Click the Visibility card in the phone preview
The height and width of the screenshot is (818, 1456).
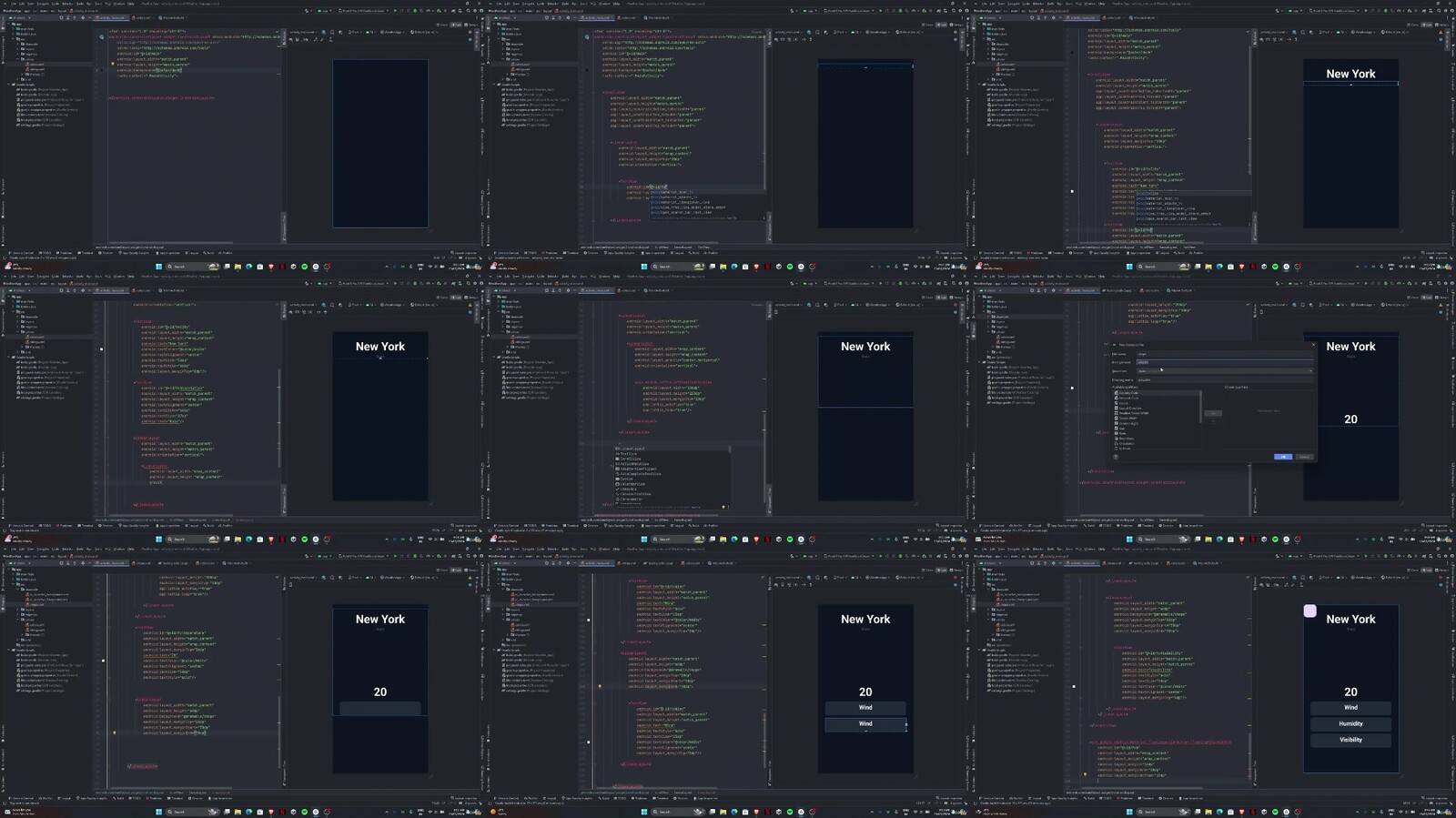[x=1350, y=740]
